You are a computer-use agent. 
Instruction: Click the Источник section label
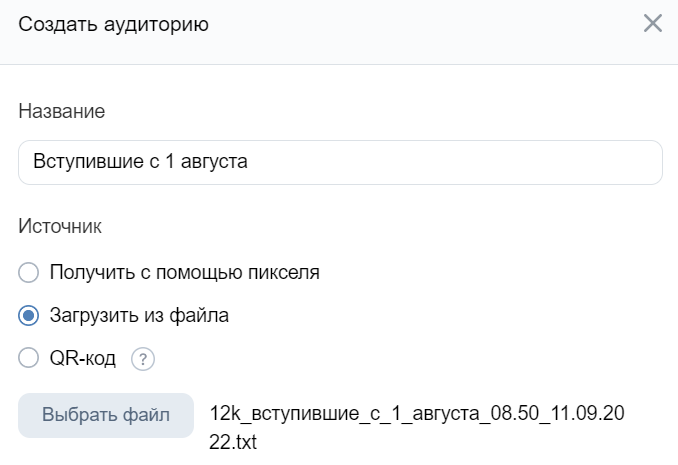60,226
